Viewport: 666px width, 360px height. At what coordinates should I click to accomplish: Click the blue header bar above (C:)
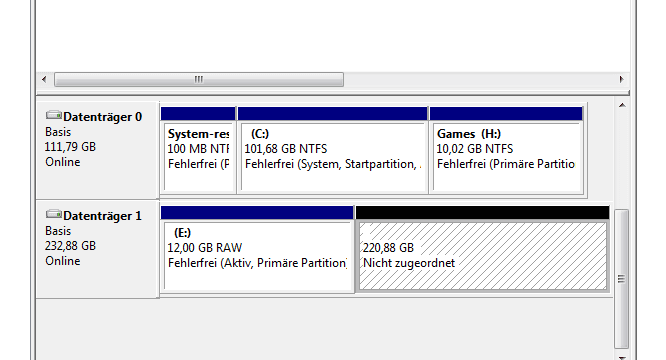(x=333, y=114)
